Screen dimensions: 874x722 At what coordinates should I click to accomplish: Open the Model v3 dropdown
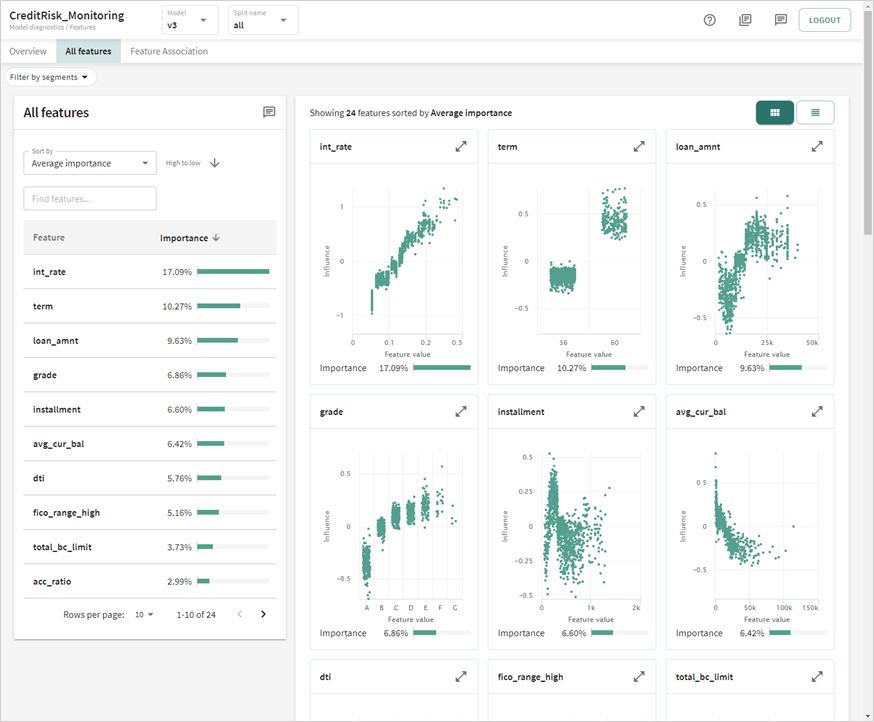click(x=190, y=20)
